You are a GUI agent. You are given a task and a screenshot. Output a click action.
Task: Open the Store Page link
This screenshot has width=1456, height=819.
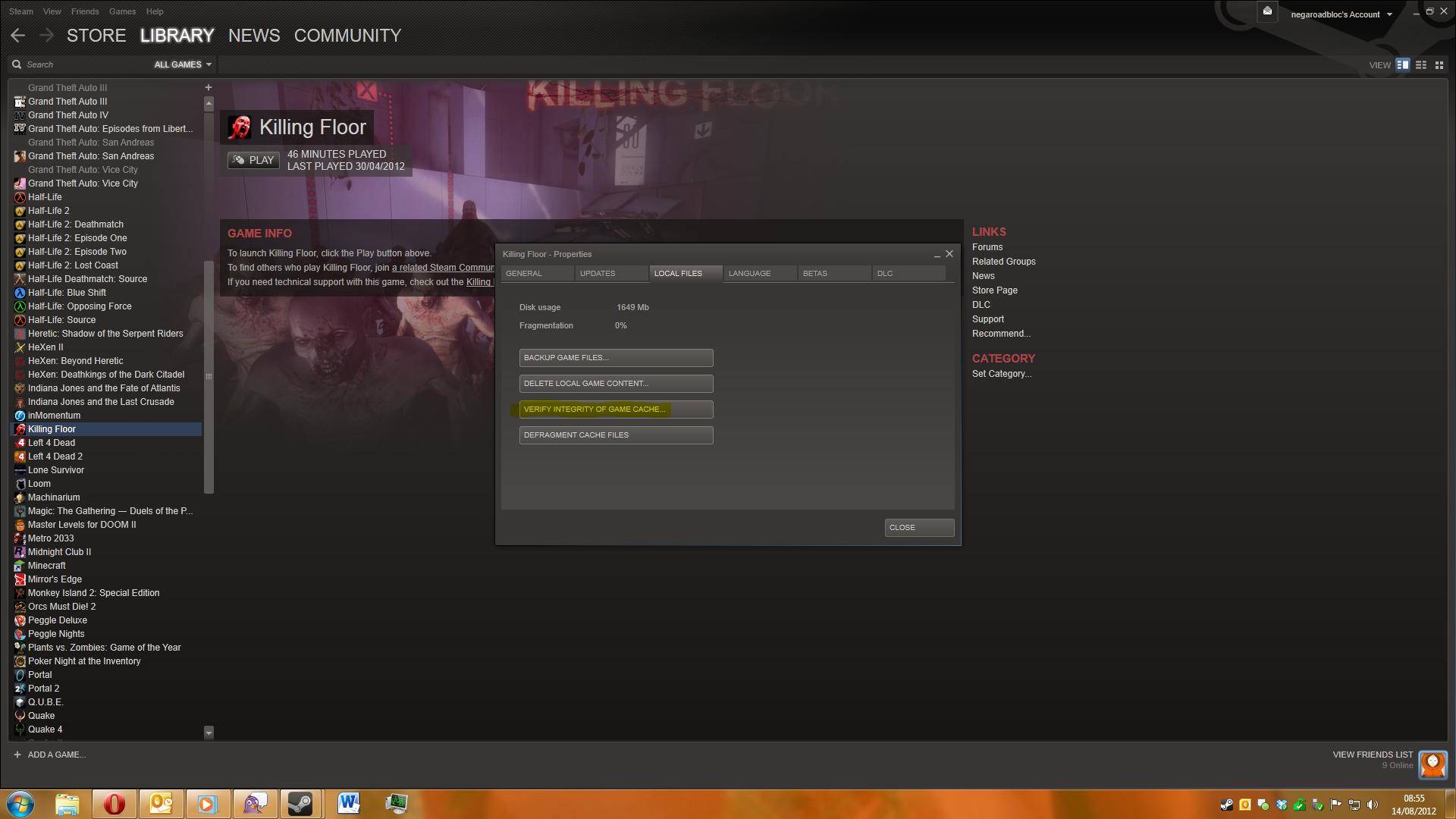994,290
